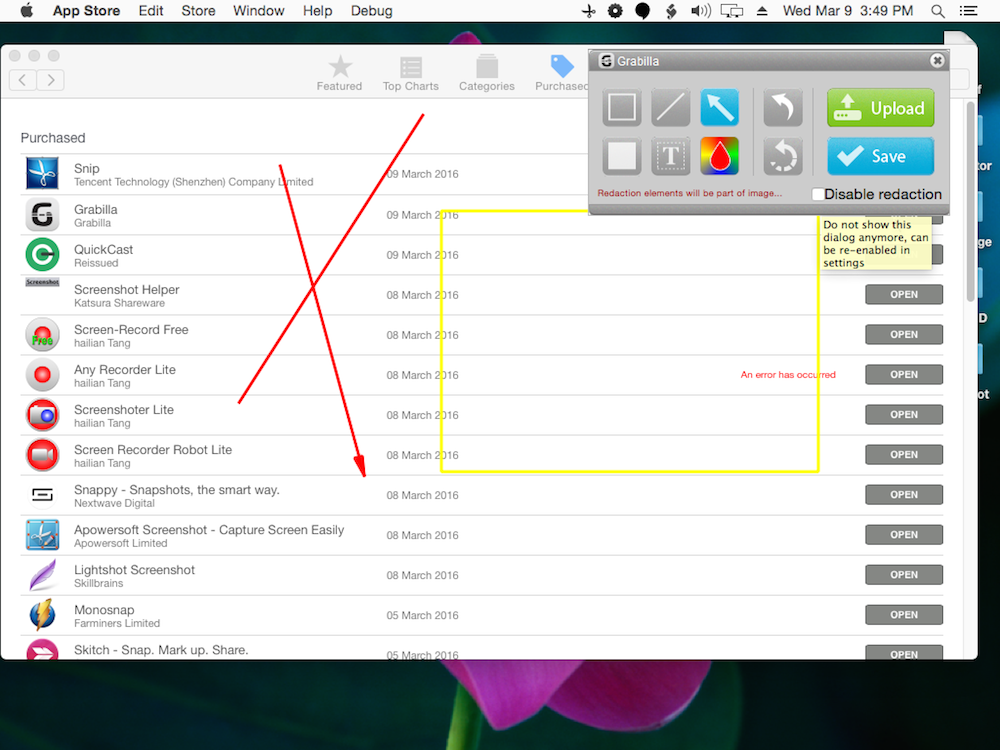The image size is (1000, 750).
Task: Open Screen Recorder Robot Lite via OPEN
Action: point(904,455)
